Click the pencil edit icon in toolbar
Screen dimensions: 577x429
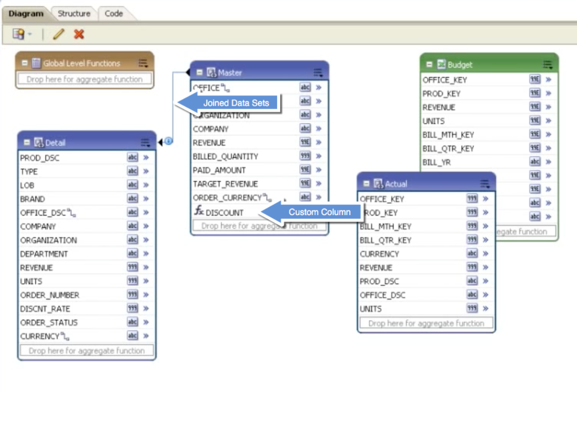pos(59,34)
